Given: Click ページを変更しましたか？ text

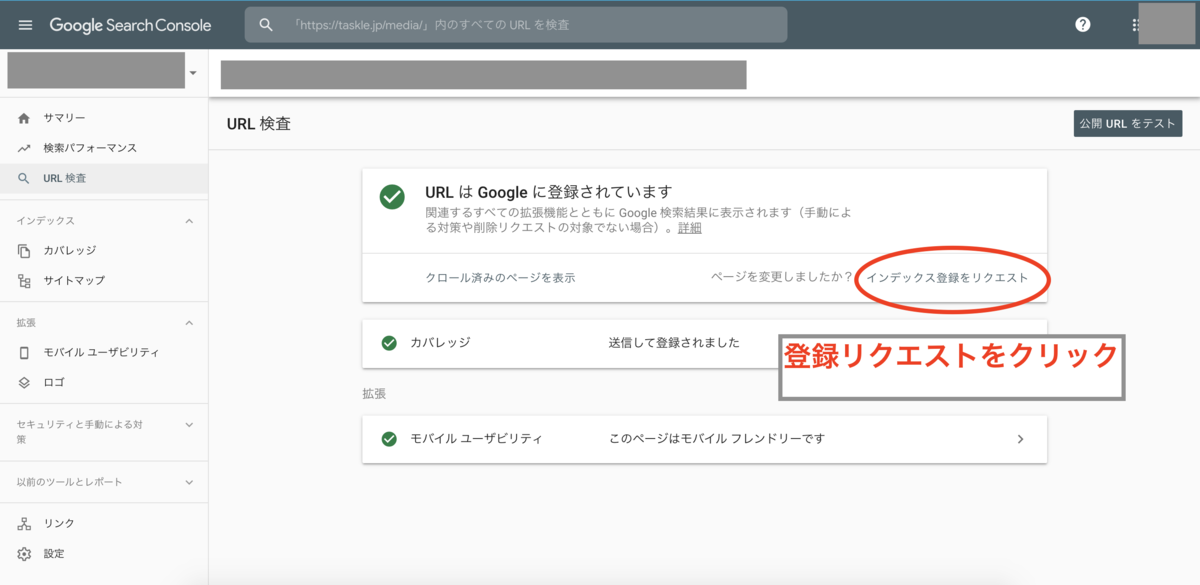Looking at the screenshot, I should pos(781,278).
